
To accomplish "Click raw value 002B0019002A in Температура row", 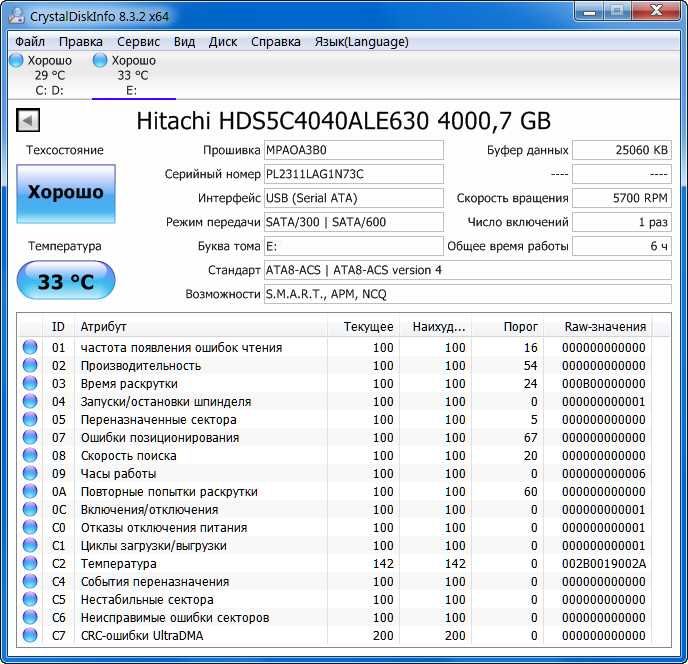I will (604, 564).
